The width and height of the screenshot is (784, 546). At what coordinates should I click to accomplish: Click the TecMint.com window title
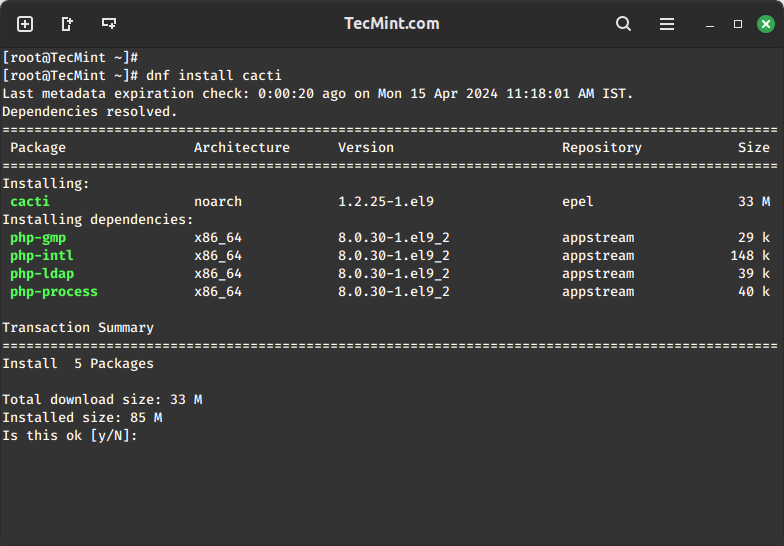click(x=392, y=24)
